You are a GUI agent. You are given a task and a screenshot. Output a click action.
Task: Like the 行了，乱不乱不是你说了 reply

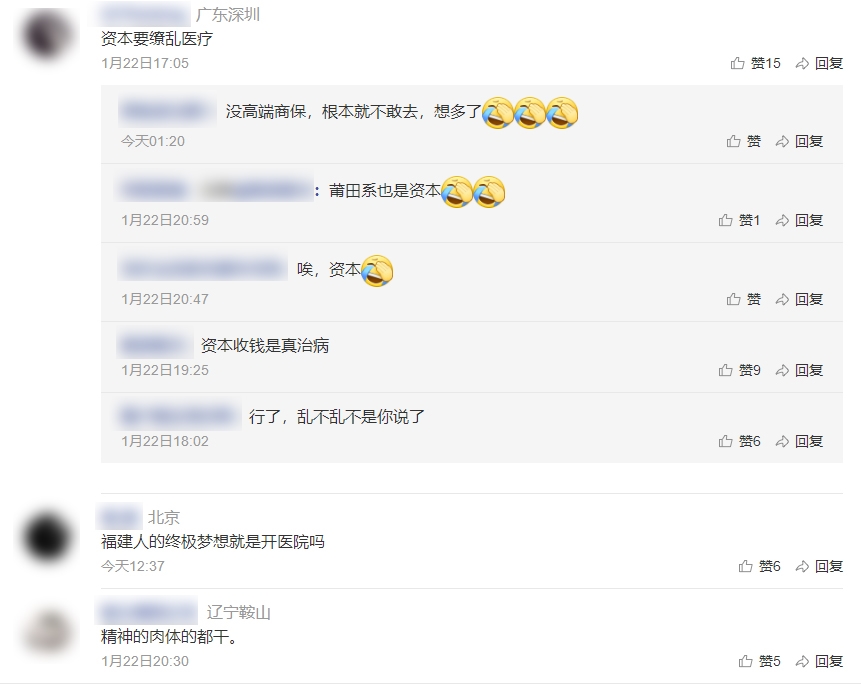739,441
